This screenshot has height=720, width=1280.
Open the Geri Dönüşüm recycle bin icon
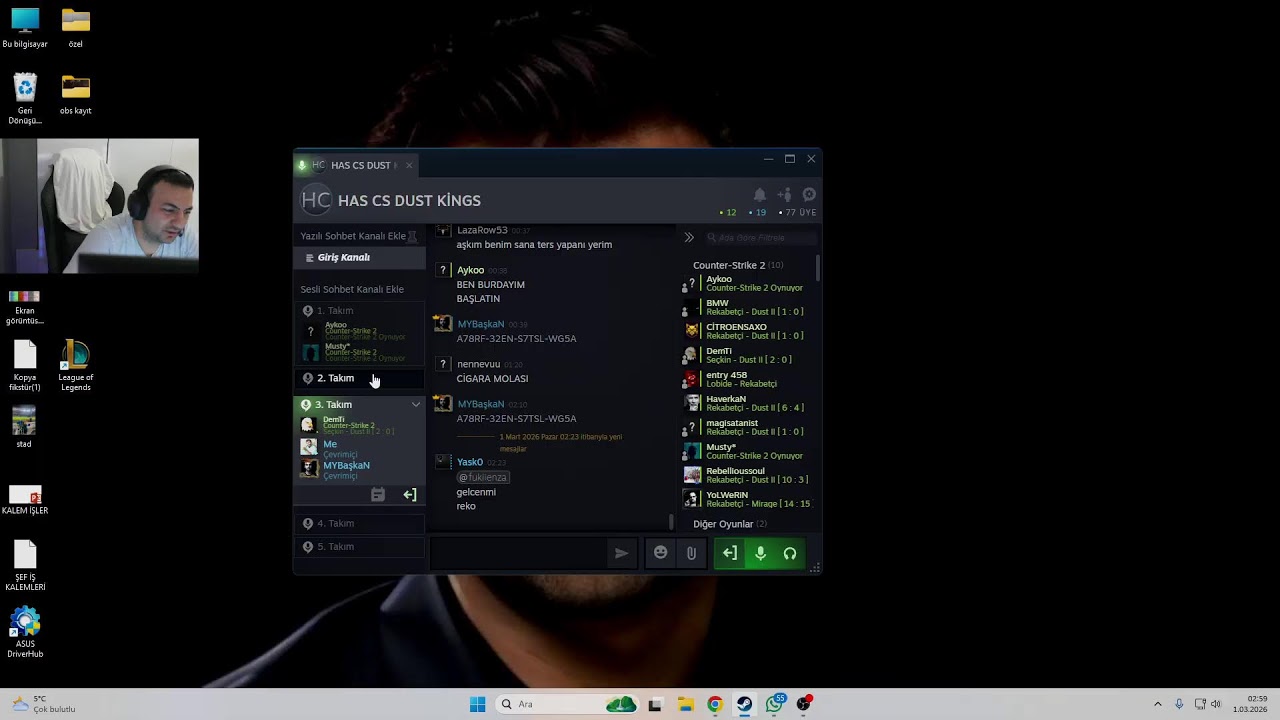tap(25, 99)
